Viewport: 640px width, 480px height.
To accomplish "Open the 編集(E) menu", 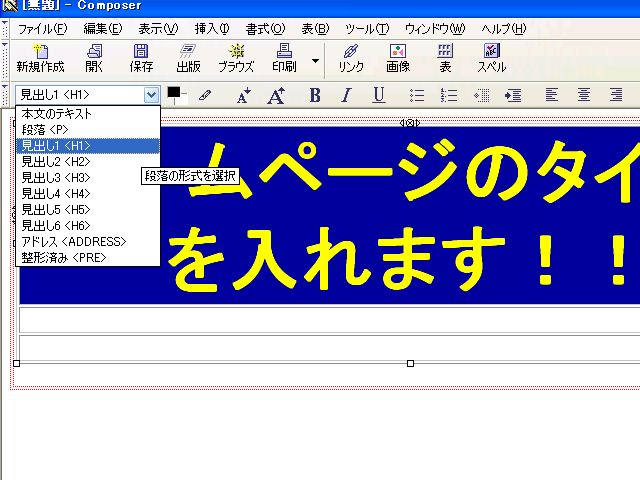I will [102, 29].
